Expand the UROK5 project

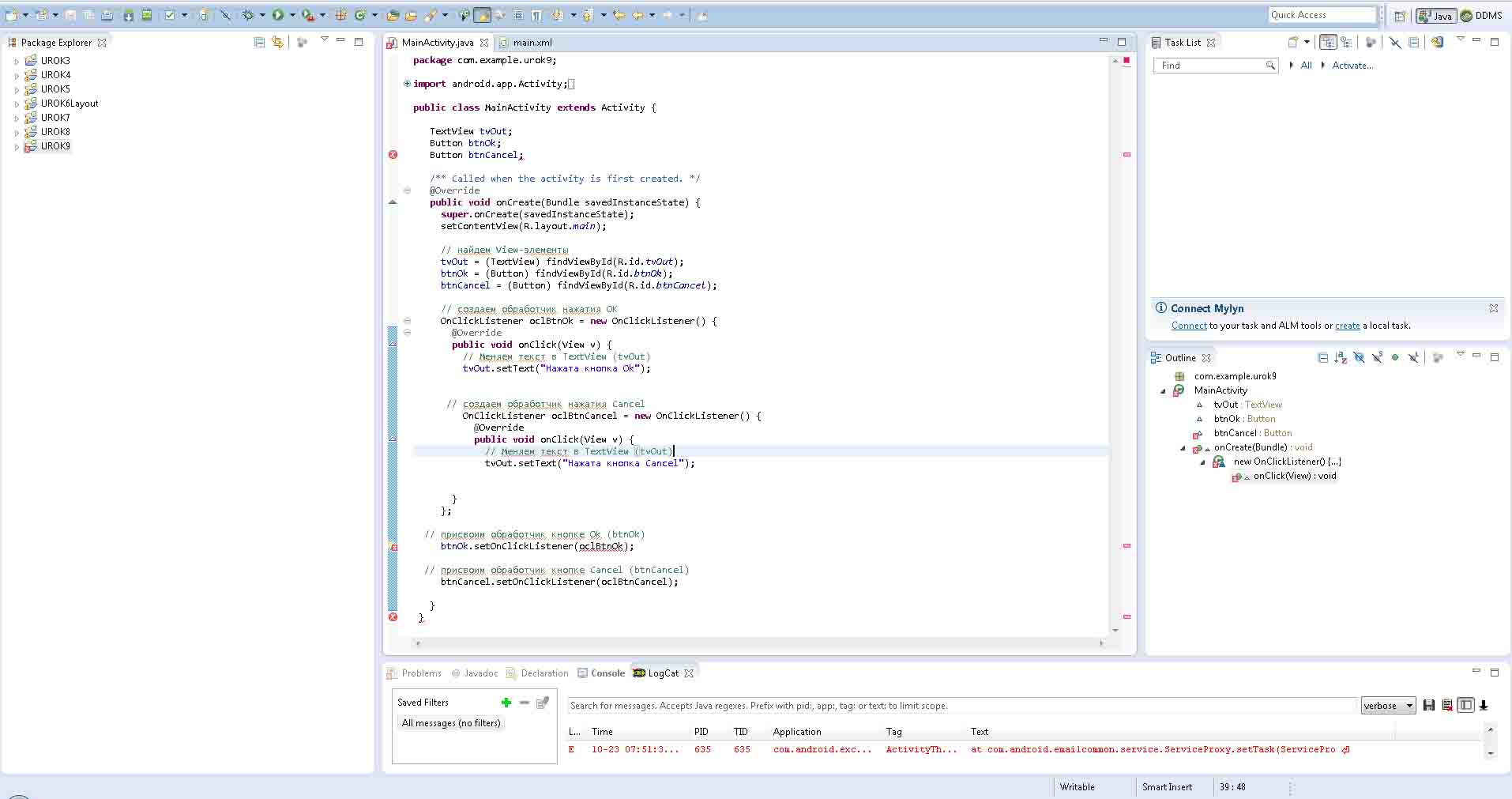17,89
